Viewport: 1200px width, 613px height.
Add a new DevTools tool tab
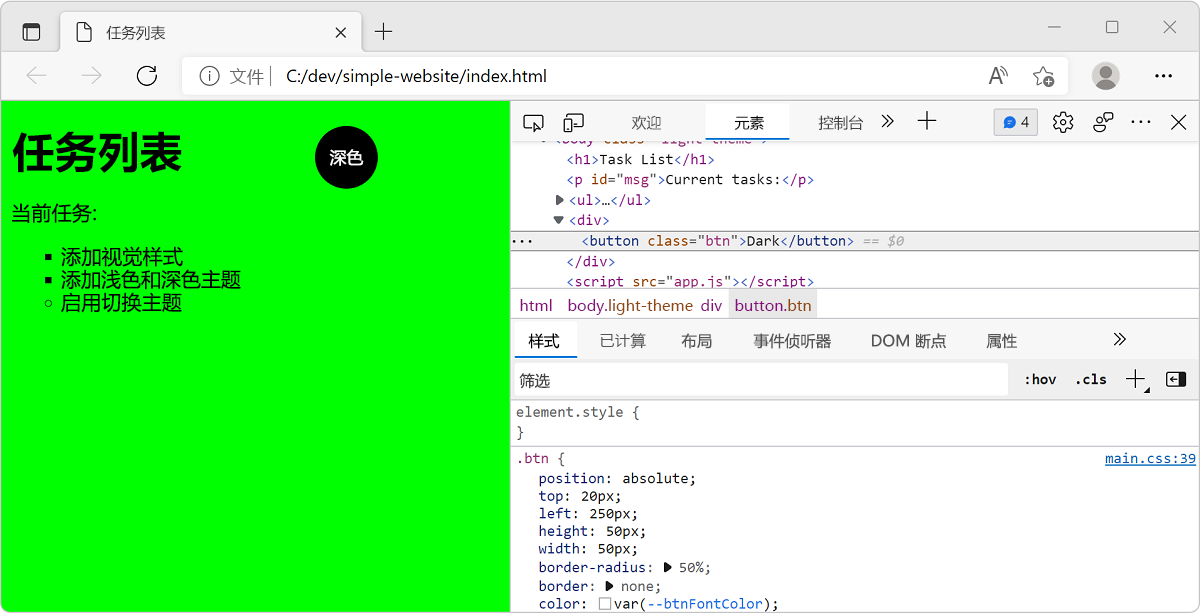point(927,121)
